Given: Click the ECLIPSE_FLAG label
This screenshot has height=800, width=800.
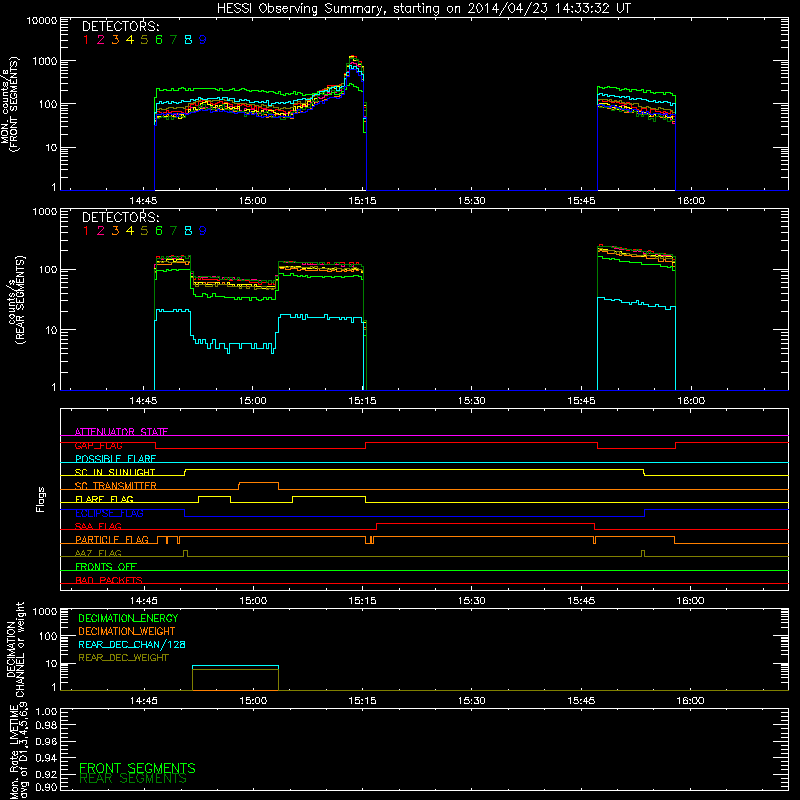Looking at the screenshot, I should (109, 513).
